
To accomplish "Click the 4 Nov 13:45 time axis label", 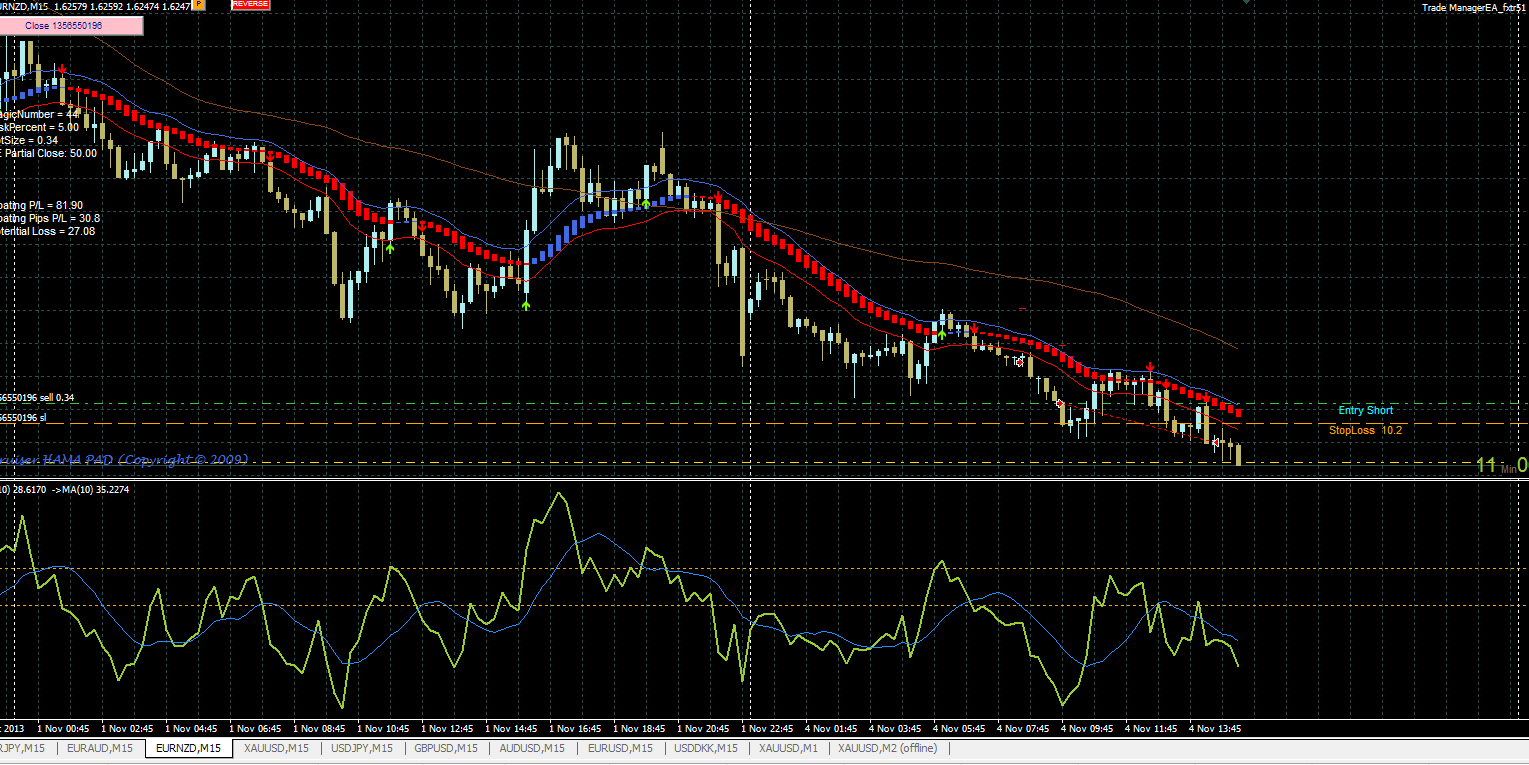I will tap(1214, 728).
